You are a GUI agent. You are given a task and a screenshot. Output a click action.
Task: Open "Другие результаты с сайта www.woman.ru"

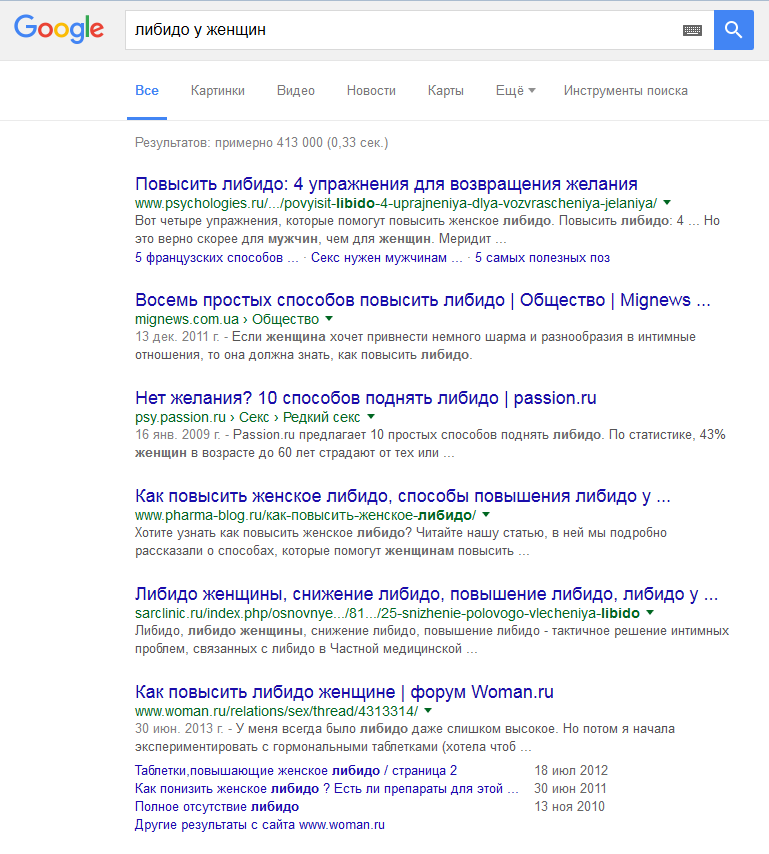coord(260,825)
